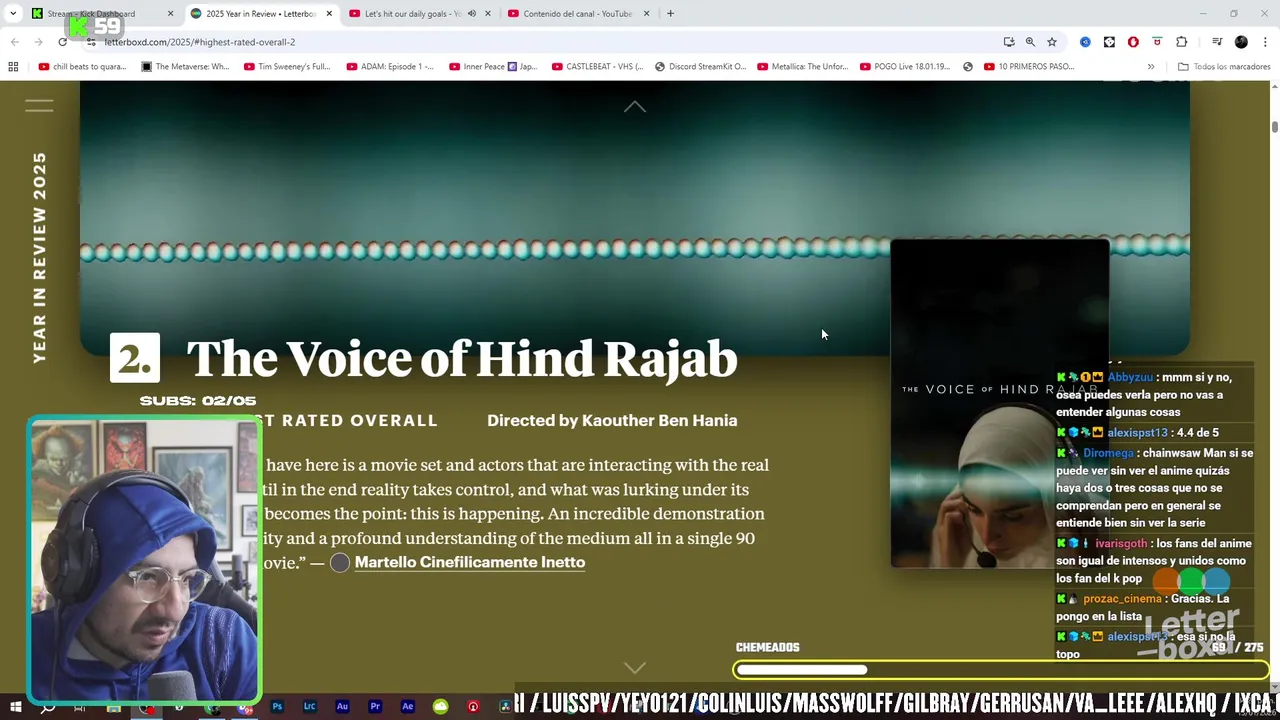The height and width of the screenshot is (720, 1280).
Task: Open bookmark Metallica: The Unfor...
Action: pyautogui.click(x=802, y=67)
